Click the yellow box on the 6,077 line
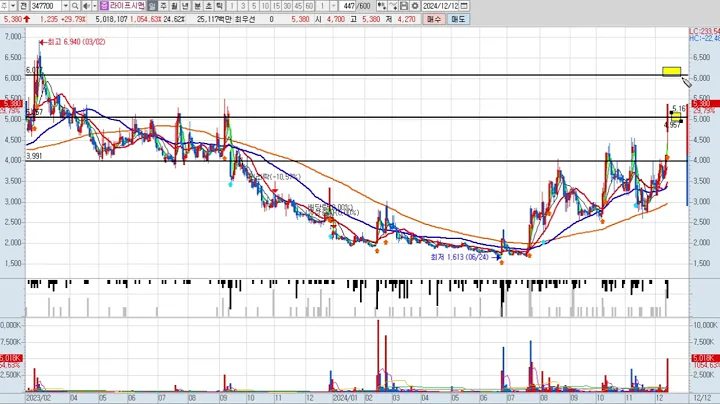The width and height of the screenshot is (720, 404). pos(671,71)
